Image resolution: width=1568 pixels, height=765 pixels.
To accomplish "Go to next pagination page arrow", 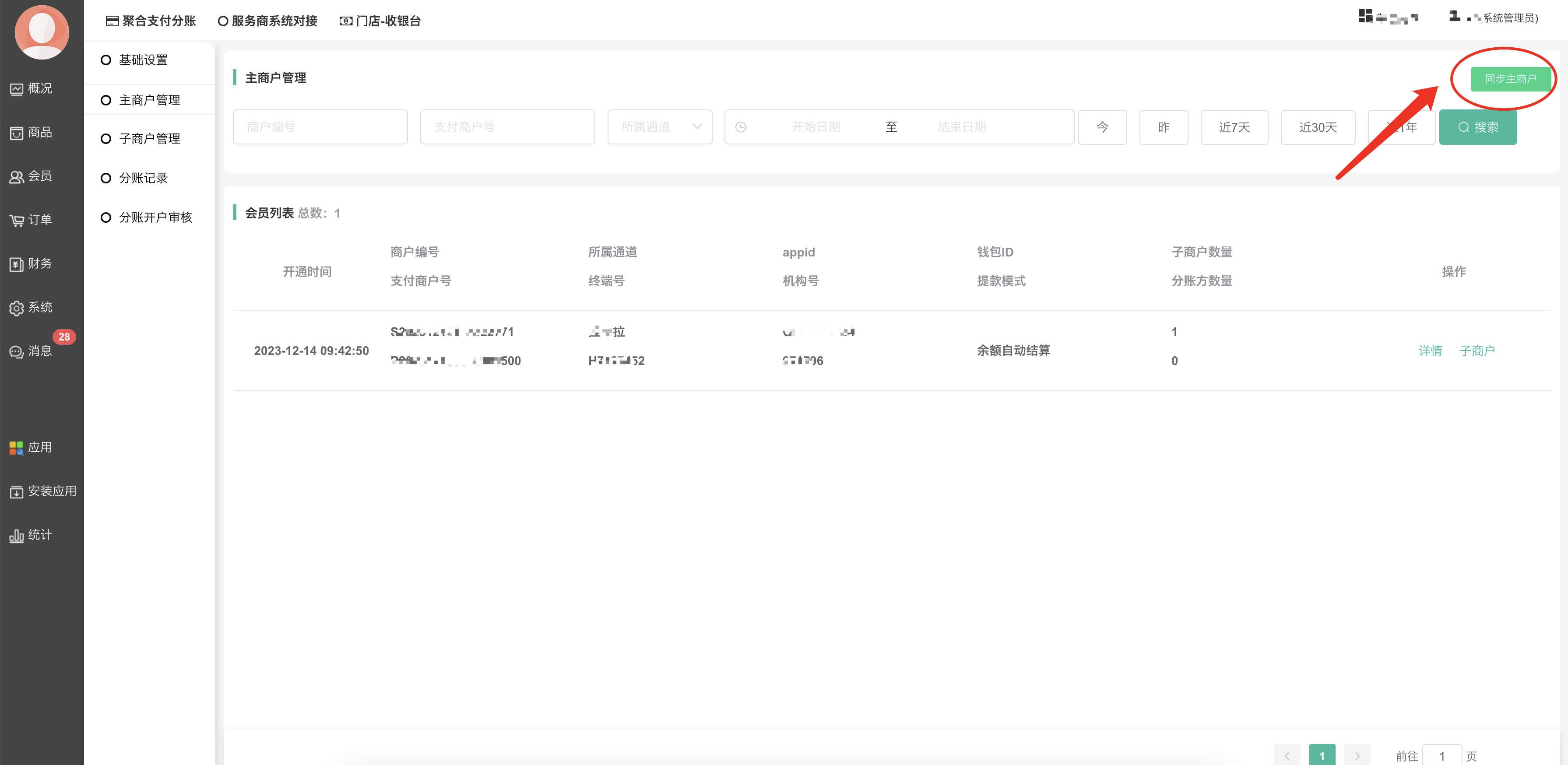I will (1357, 755).
